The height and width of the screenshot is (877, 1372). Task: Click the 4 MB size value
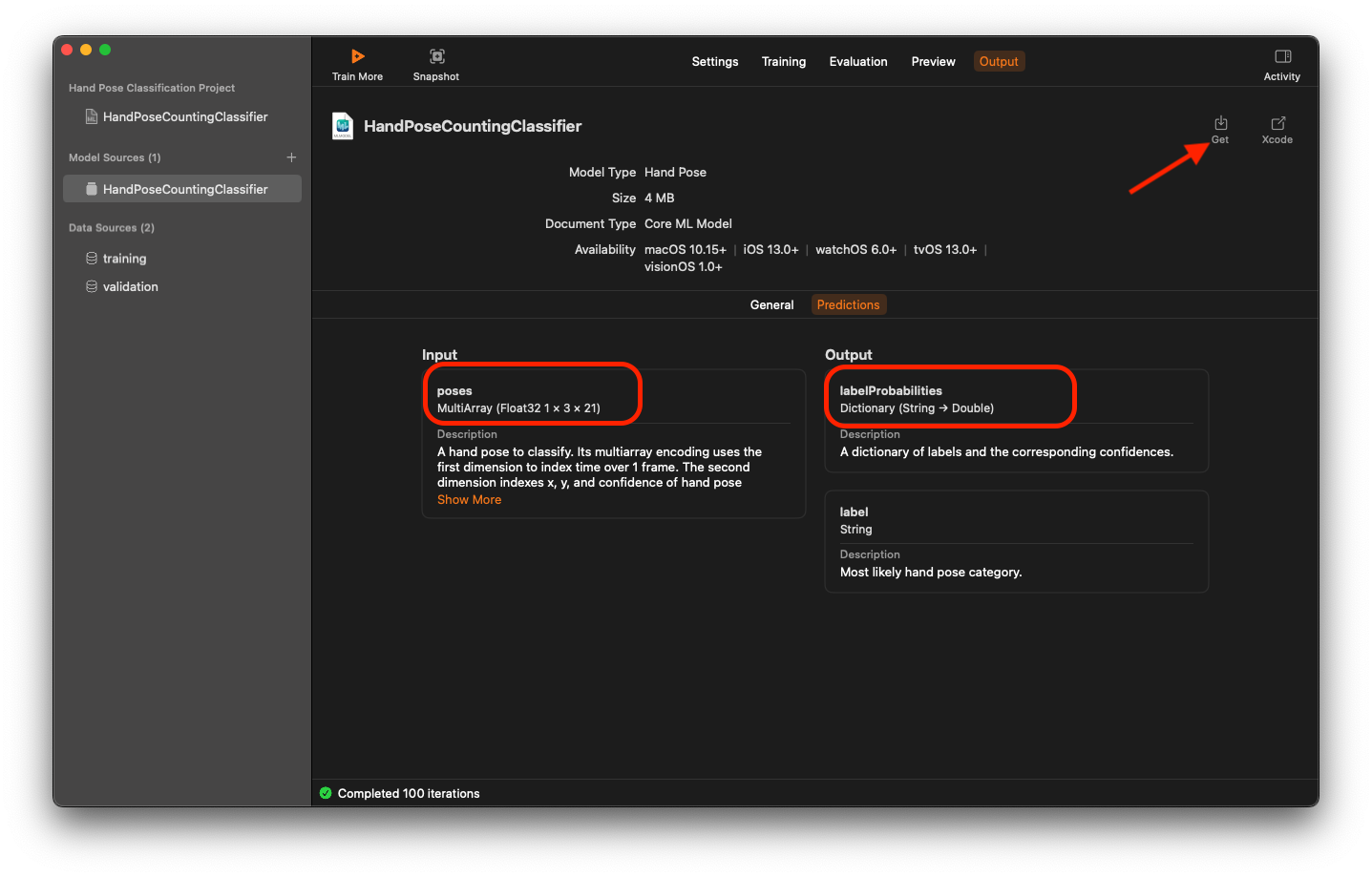[x=660, y=198]
